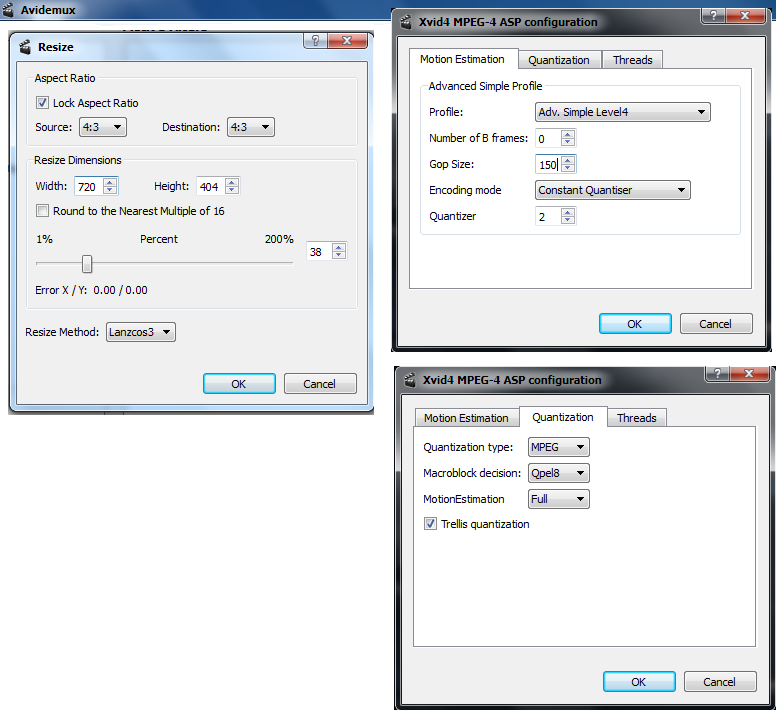
Task: Click the Quantizer field showing 2
Action: (548, 216)
